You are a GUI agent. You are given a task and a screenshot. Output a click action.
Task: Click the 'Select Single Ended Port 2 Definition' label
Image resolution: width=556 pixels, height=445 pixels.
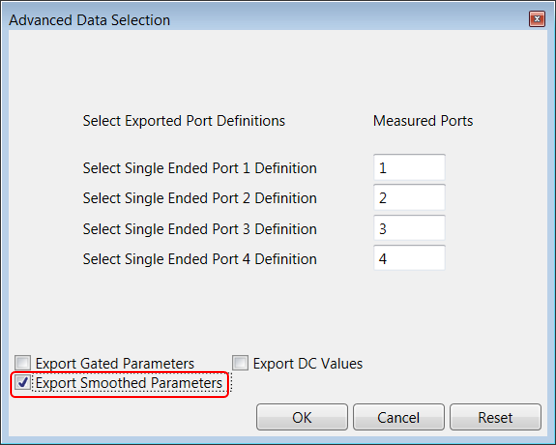pyautogui.click(x=200, y=198)
